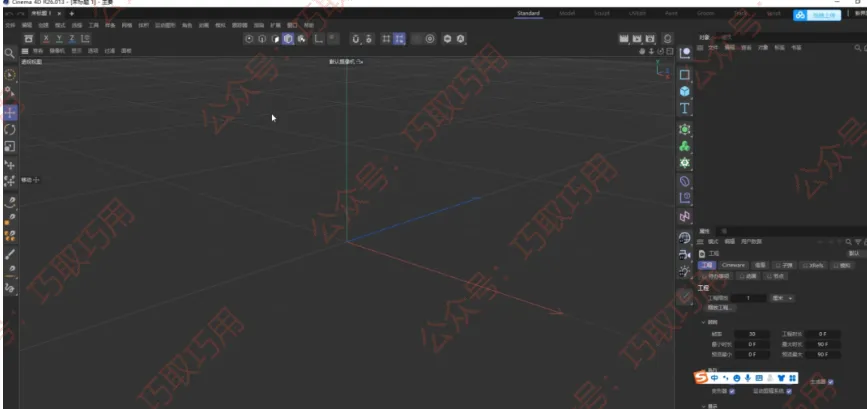Collapse the 显示 section at the panel bottom
The width and height of the screenshot is (867, 409).
coord(703,406)
